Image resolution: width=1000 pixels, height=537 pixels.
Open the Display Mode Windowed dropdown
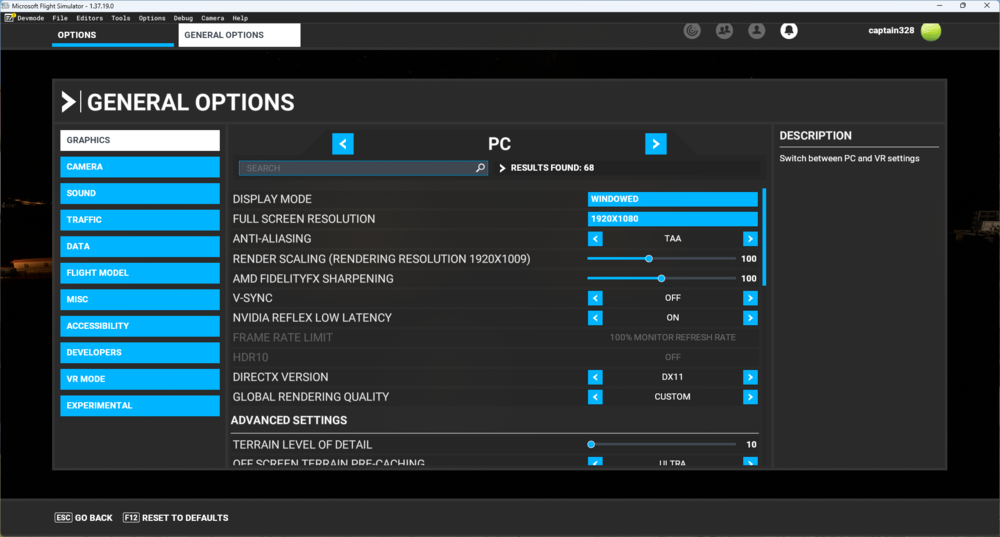672,199
